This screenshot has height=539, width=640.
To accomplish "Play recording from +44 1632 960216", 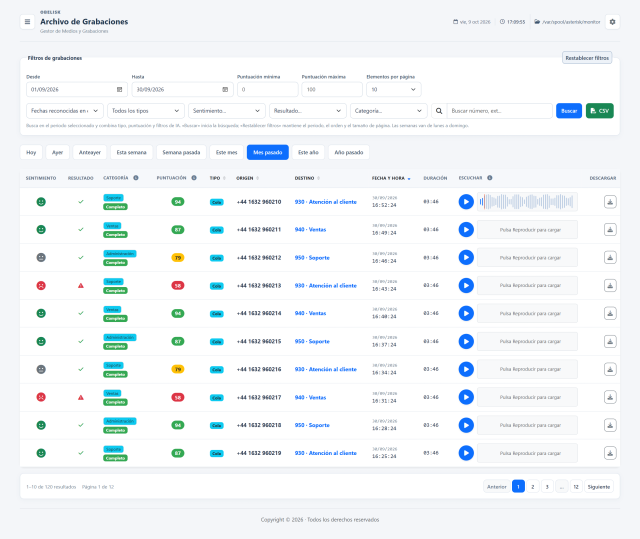I will (x=466, y=369).
